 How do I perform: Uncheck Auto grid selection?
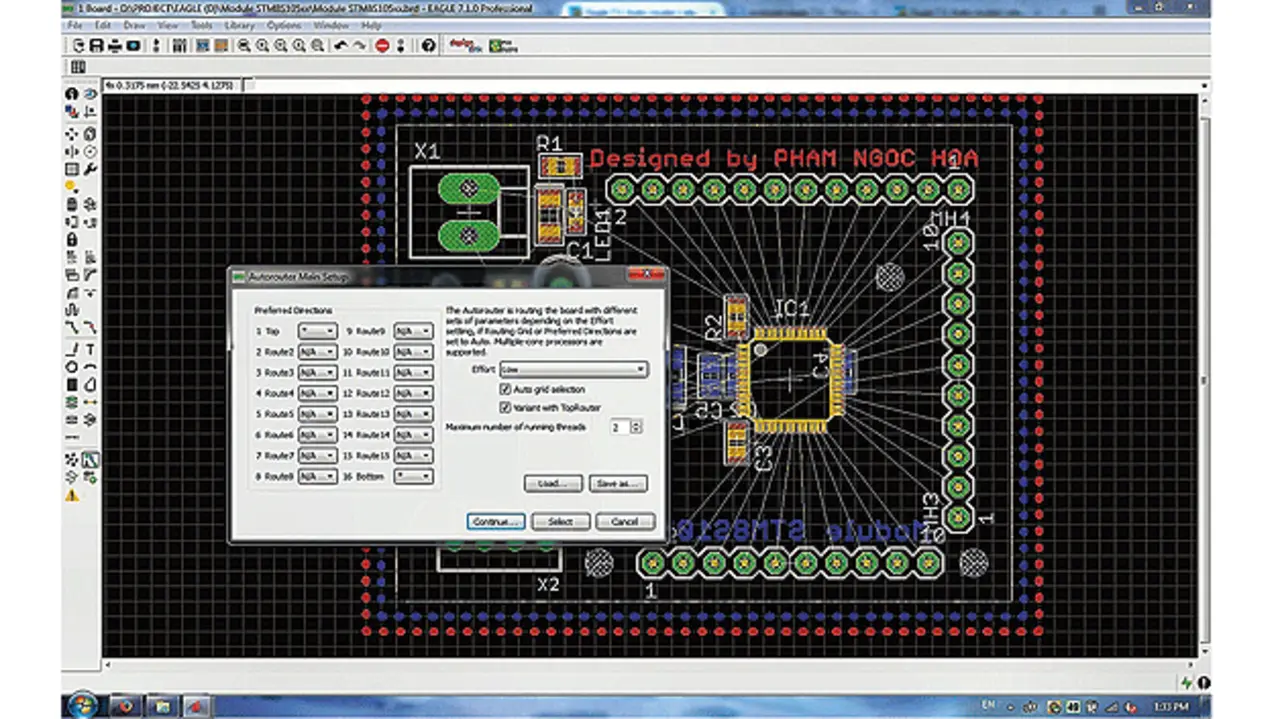[505, 389]
